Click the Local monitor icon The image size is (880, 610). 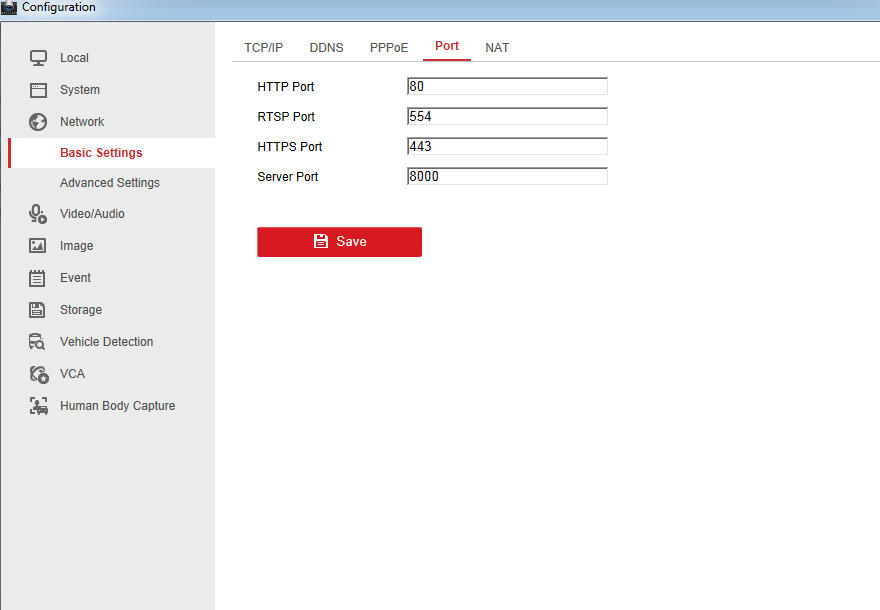38,58
